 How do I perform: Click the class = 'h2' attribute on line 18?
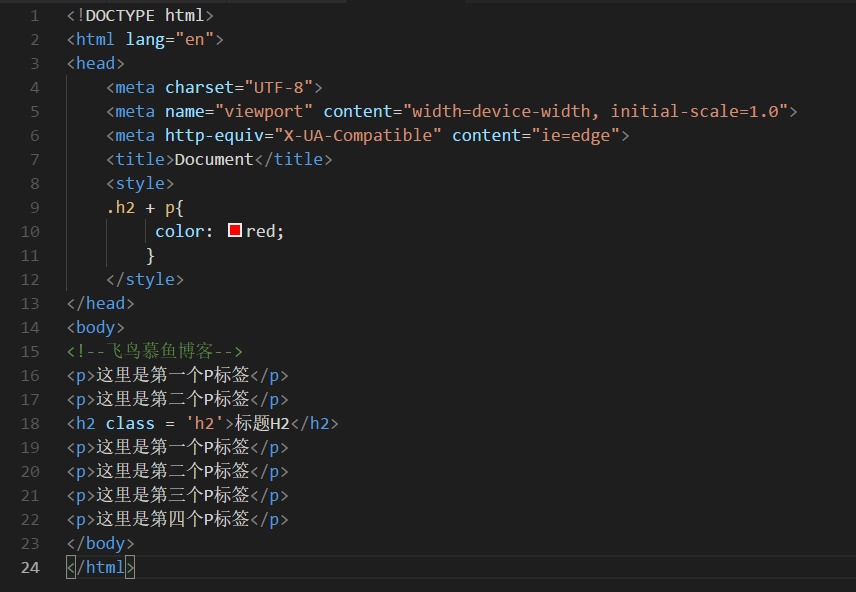pos(148,423)
